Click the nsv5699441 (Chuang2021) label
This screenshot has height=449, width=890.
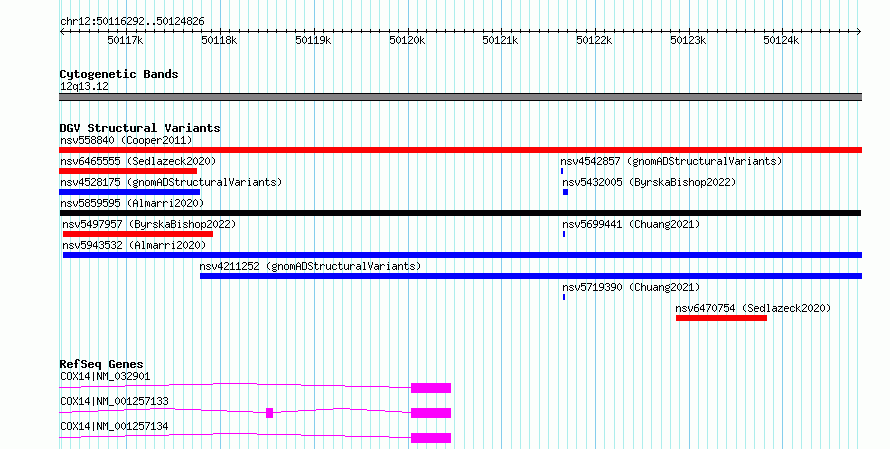click(631, 224)
